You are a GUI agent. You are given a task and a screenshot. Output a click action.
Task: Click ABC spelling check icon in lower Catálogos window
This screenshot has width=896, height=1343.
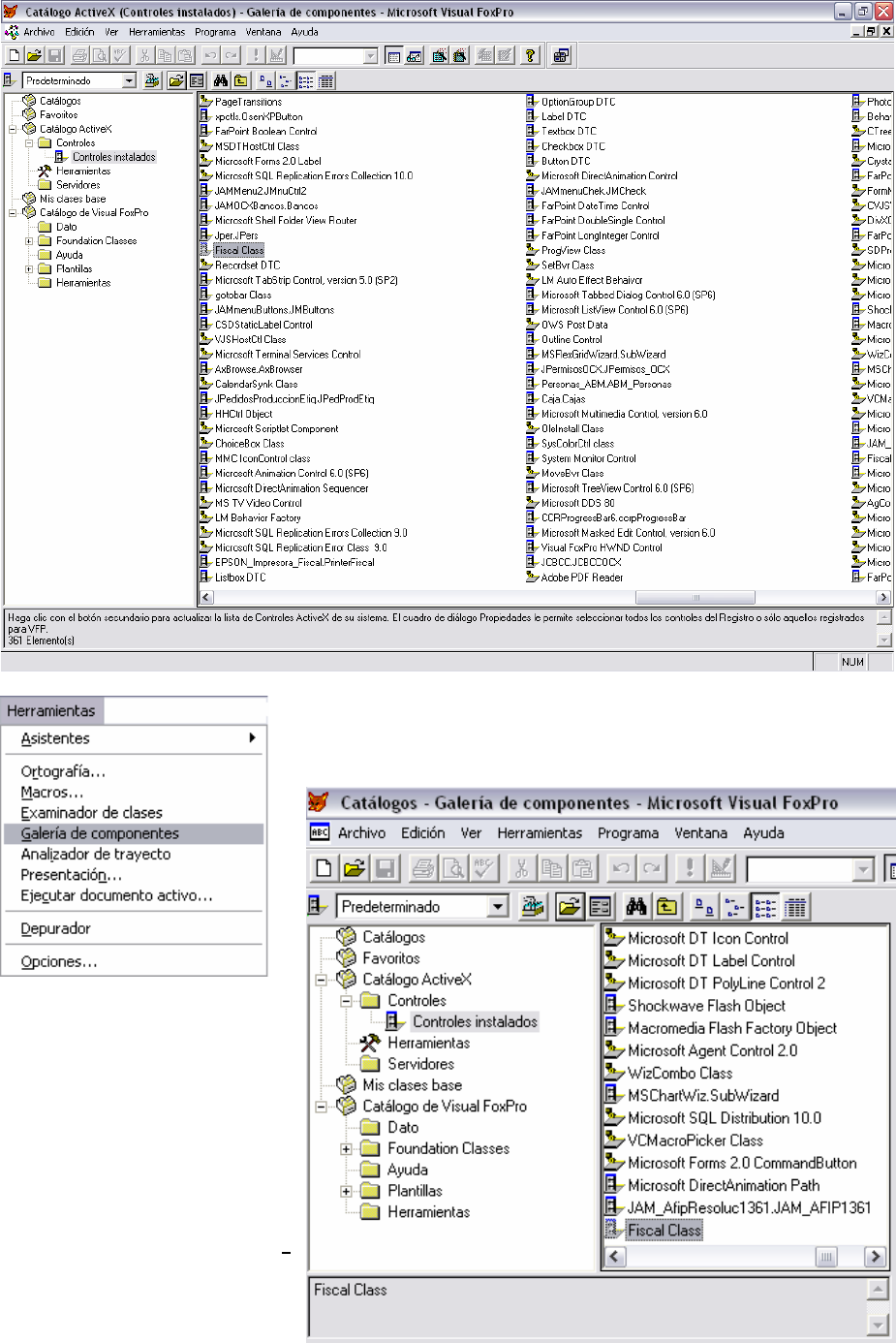click(483, 868)
